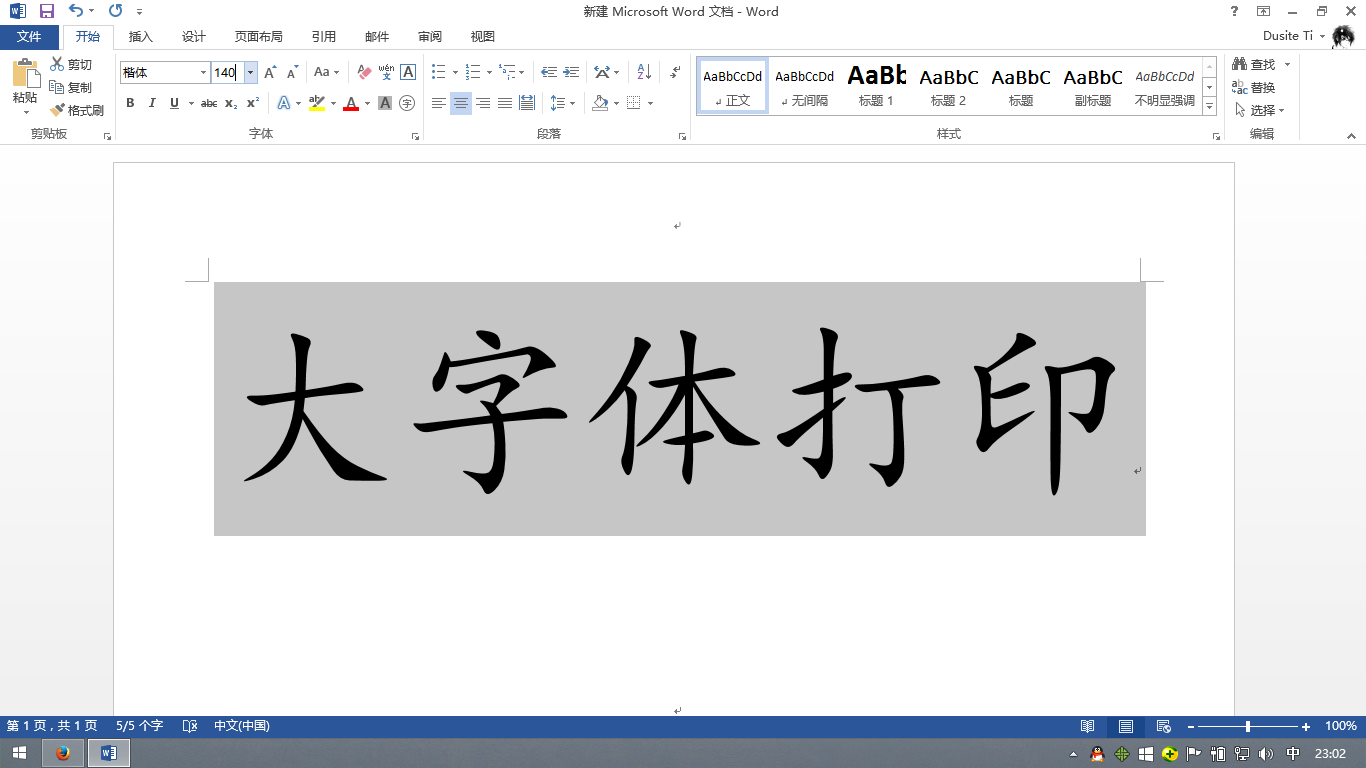Click the Shrink Font icon
1366x768 pixels.
pyautogui.click(x=292, y=72)
